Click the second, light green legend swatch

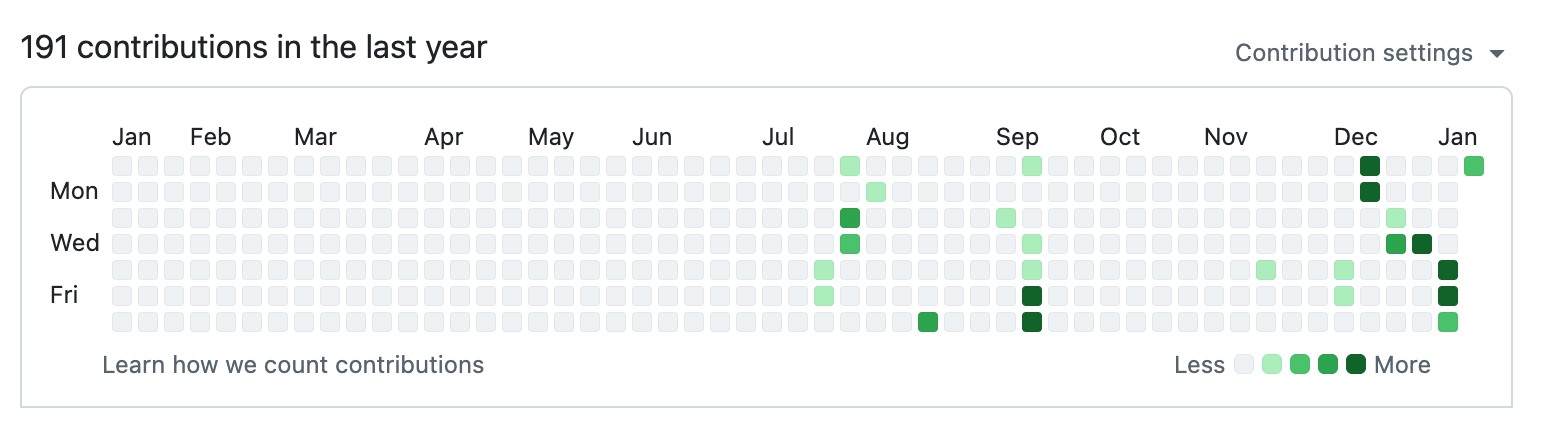(1272, 365)
